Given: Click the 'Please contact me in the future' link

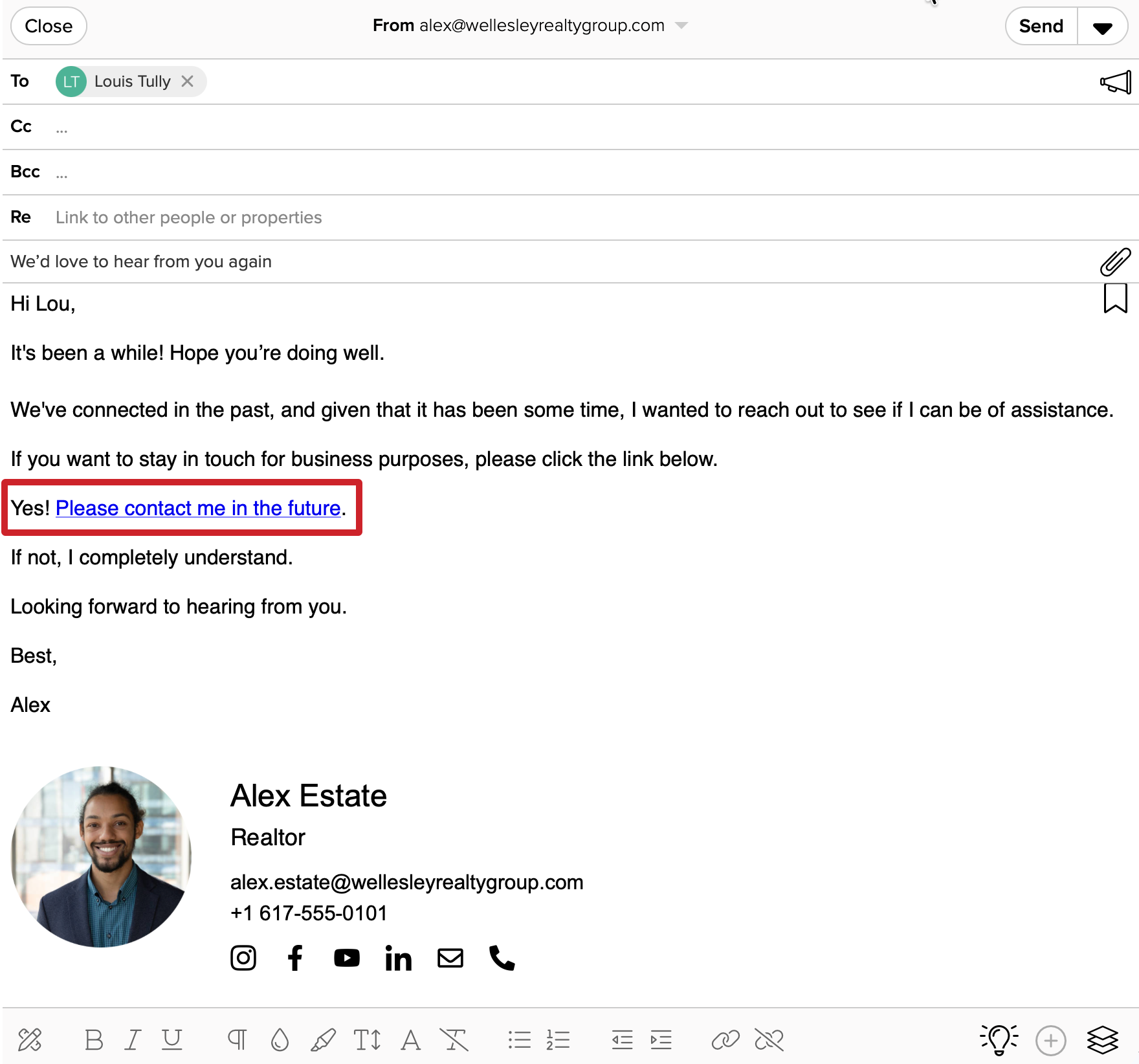Looking at the screenshot, I should click(198, 508).
